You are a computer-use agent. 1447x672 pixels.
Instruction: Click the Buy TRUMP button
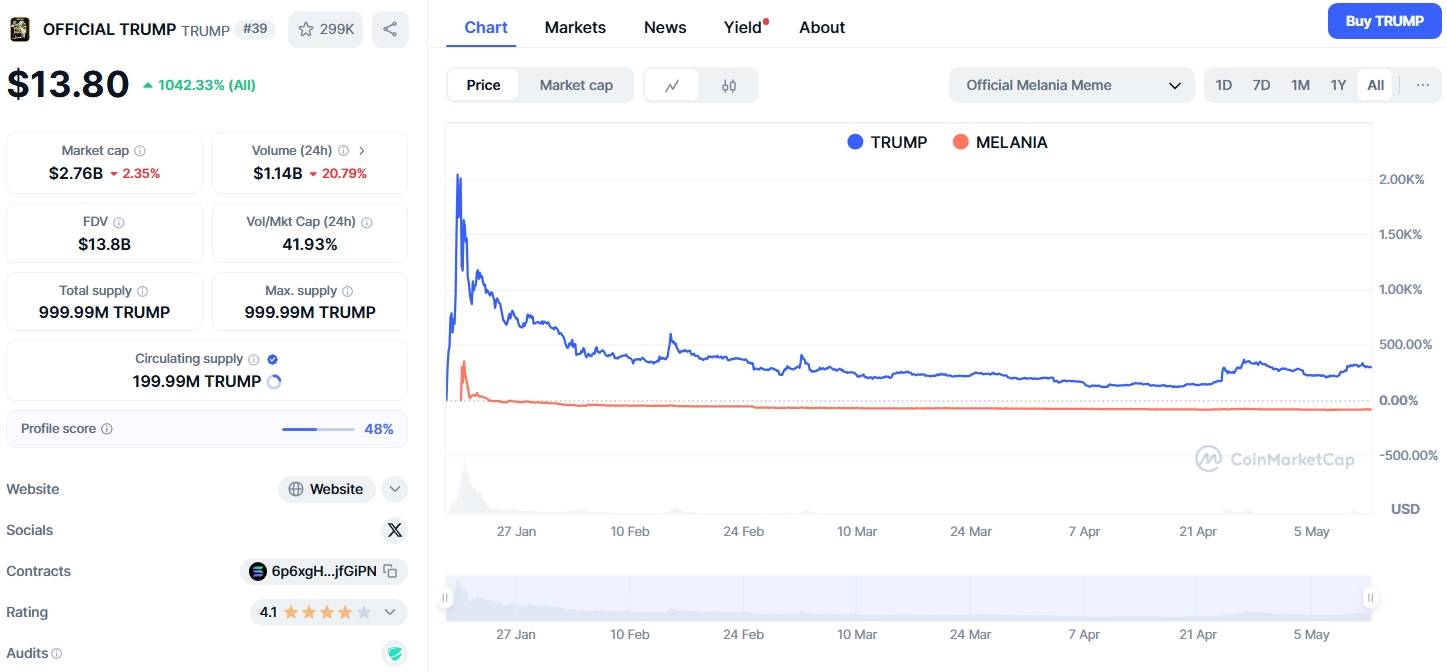pyautogui.click(x=1384, y=21)
